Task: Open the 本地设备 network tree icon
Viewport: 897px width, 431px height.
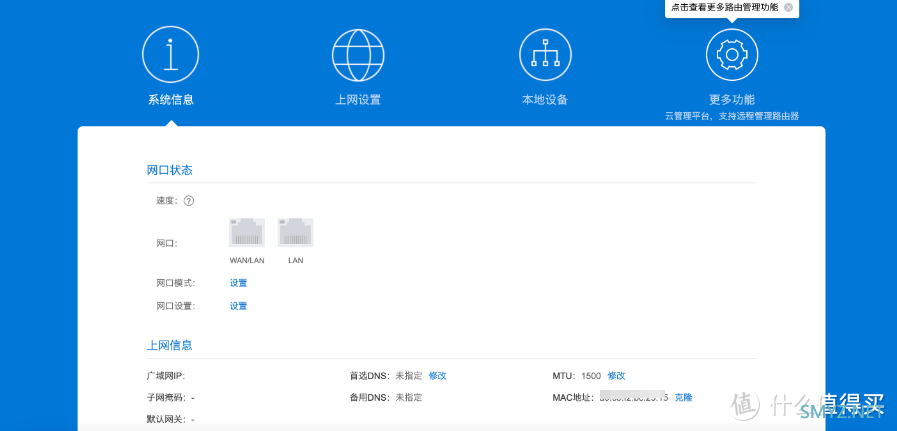Action: coord(545,55)
